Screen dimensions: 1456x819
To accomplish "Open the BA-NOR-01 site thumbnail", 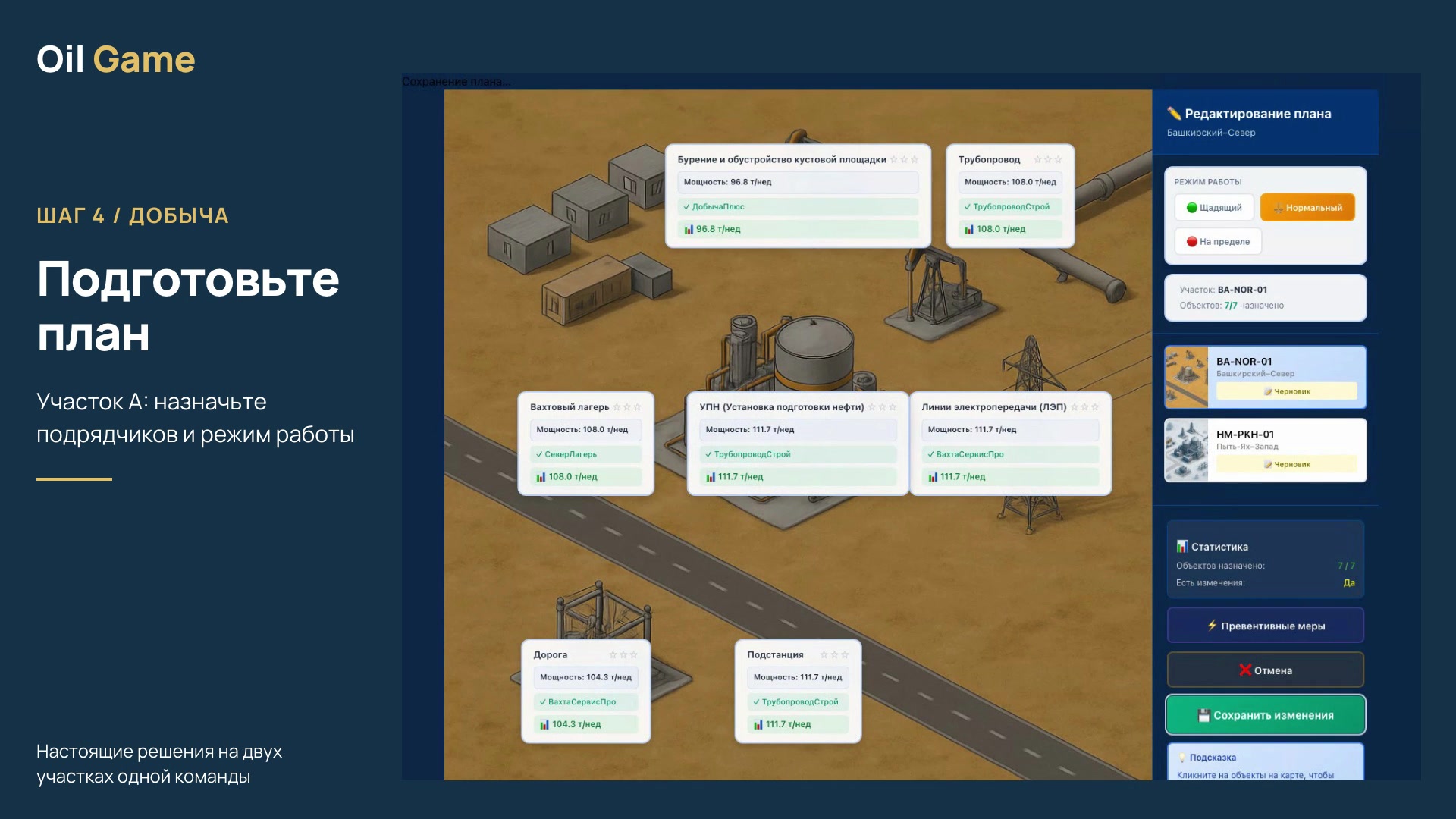I will point(1186,377).
